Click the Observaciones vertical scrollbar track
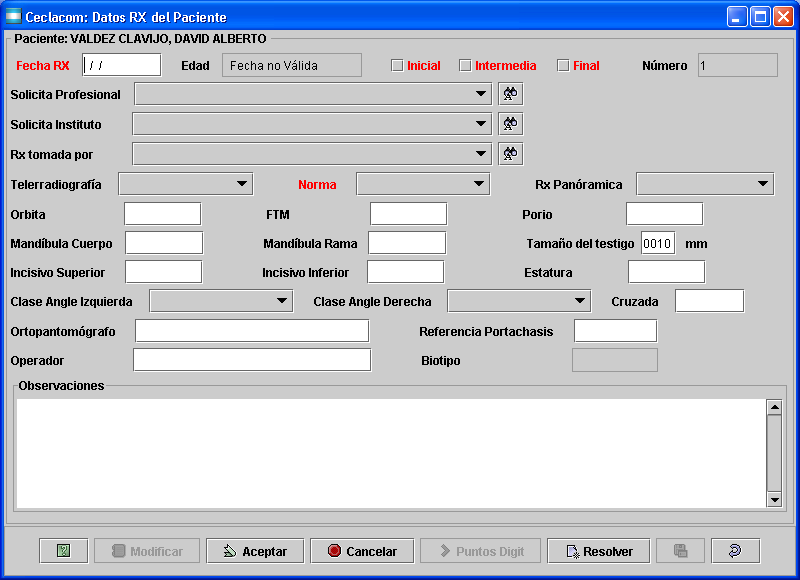The height and width of the screenshot is (580, 800). [774, 453]
